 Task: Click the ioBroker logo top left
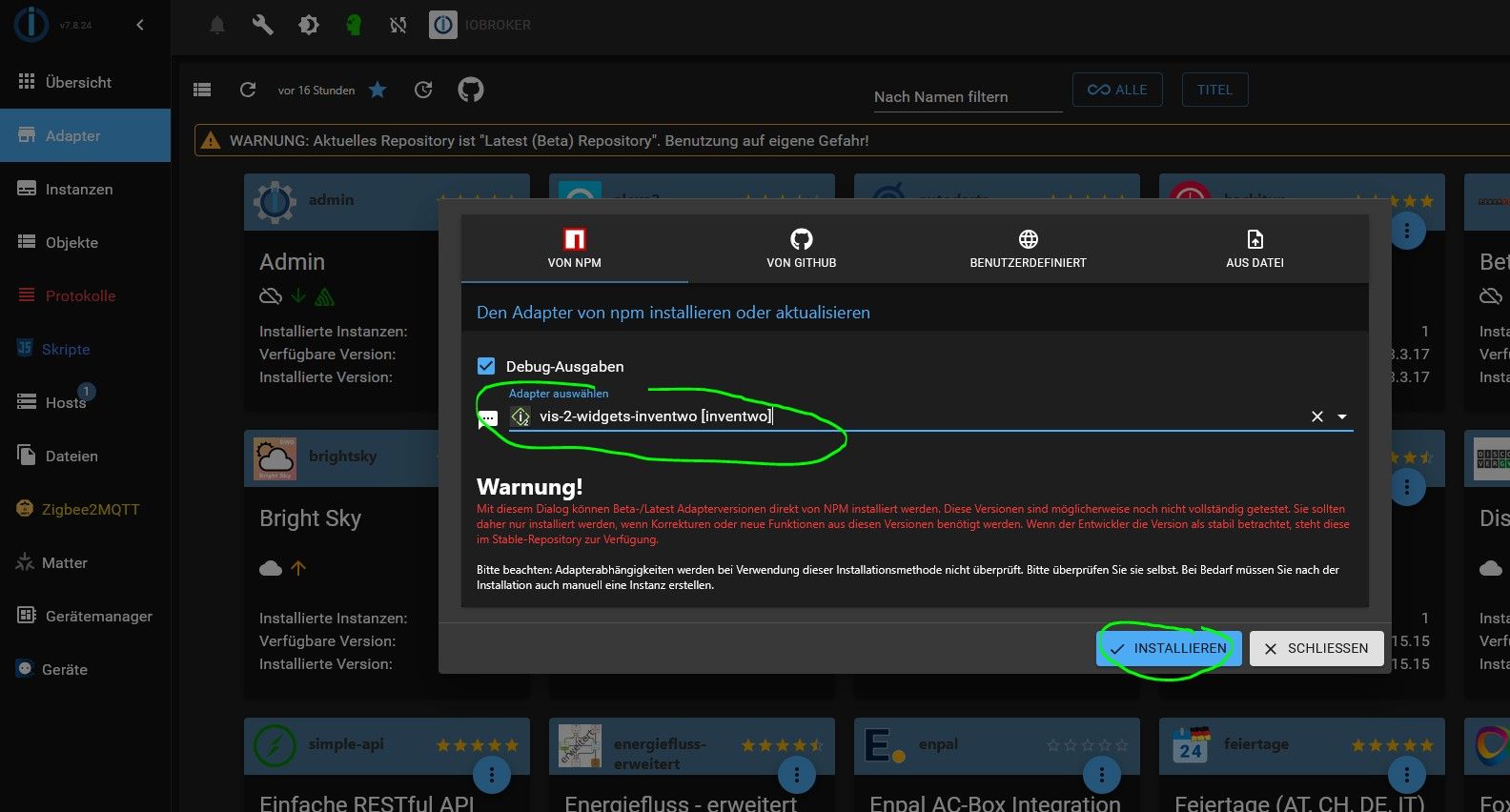pos(31,24)
